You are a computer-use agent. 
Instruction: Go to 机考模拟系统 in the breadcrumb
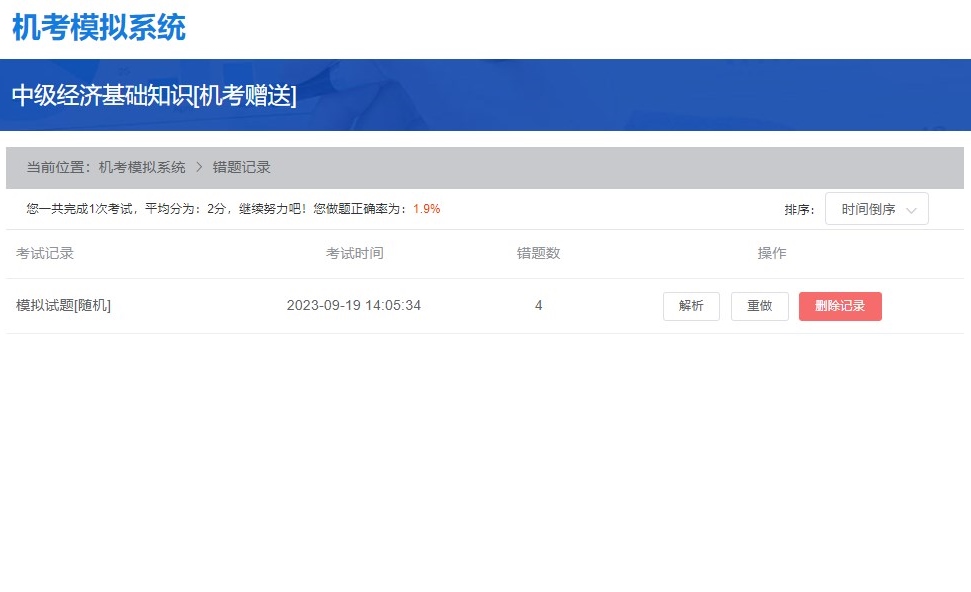142,167
